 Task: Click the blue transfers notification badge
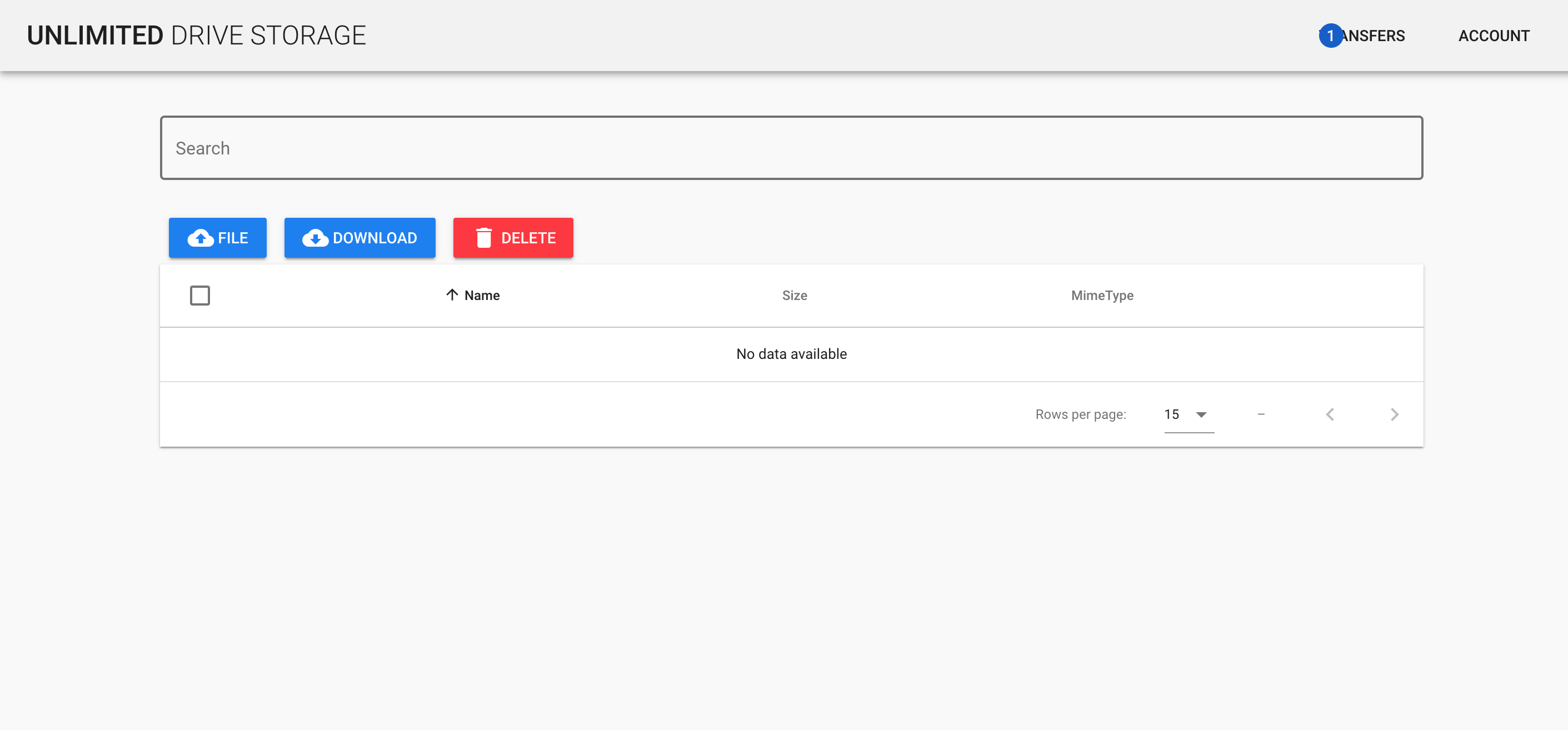click(1331, 36)
